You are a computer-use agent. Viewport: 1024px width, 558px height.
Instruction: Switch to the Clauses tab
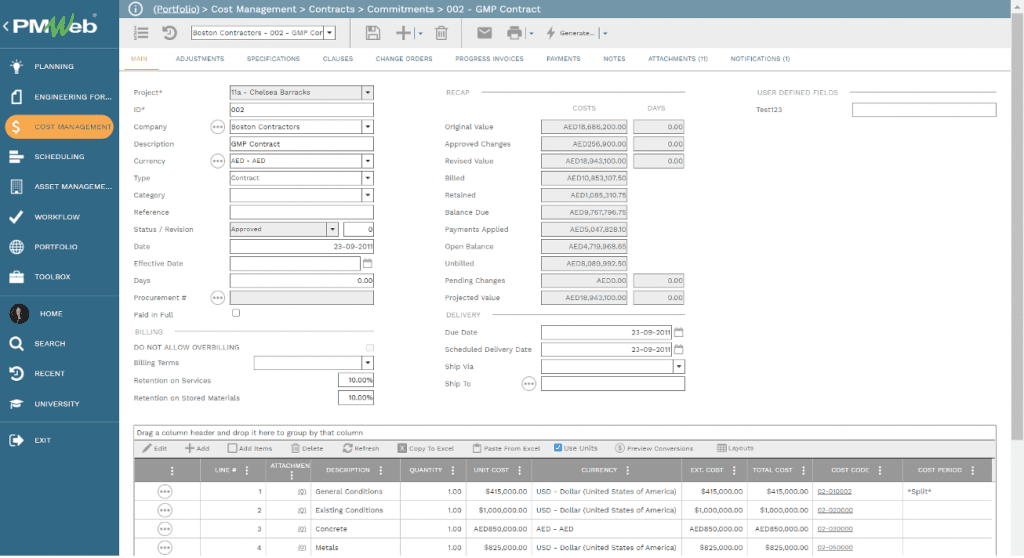[338, 59]
